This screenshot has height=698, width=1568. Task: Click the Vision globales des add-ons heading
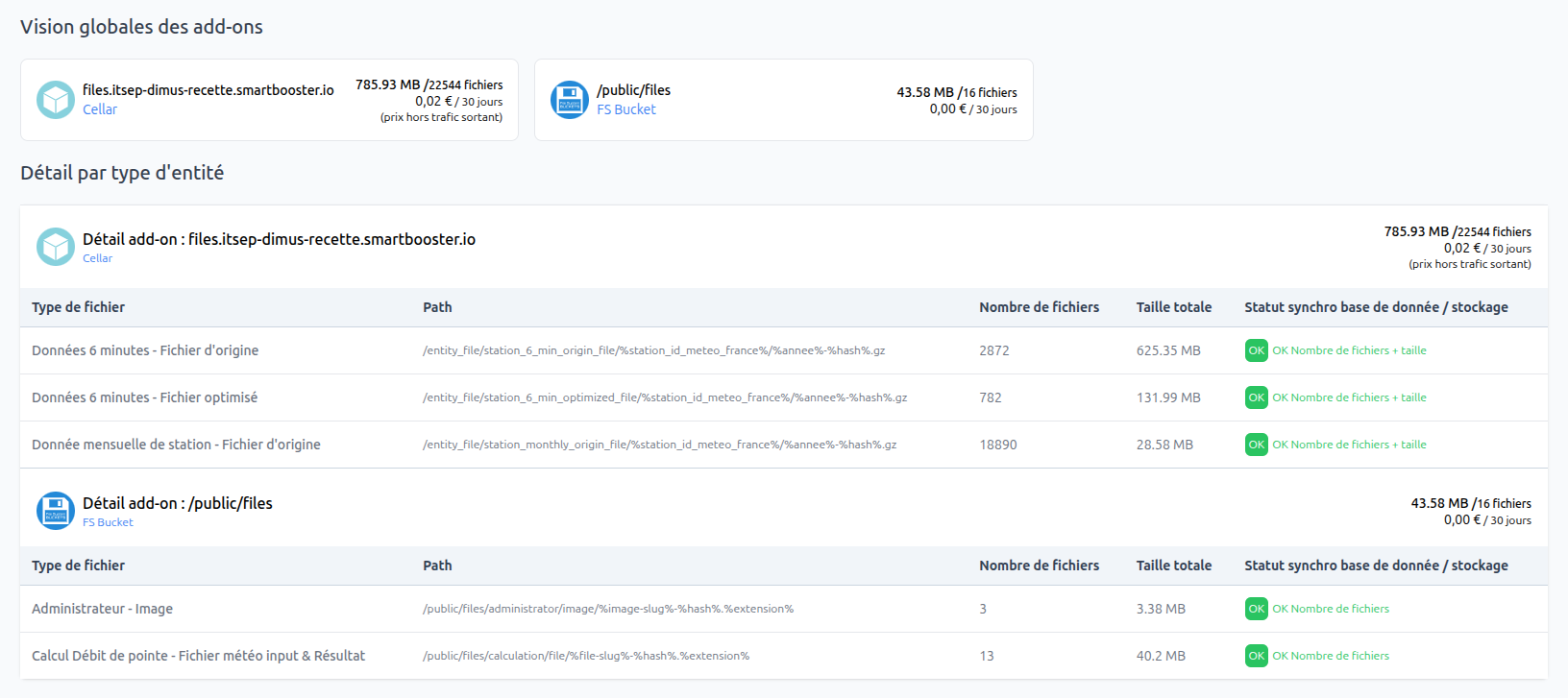[x=141, y=27]
